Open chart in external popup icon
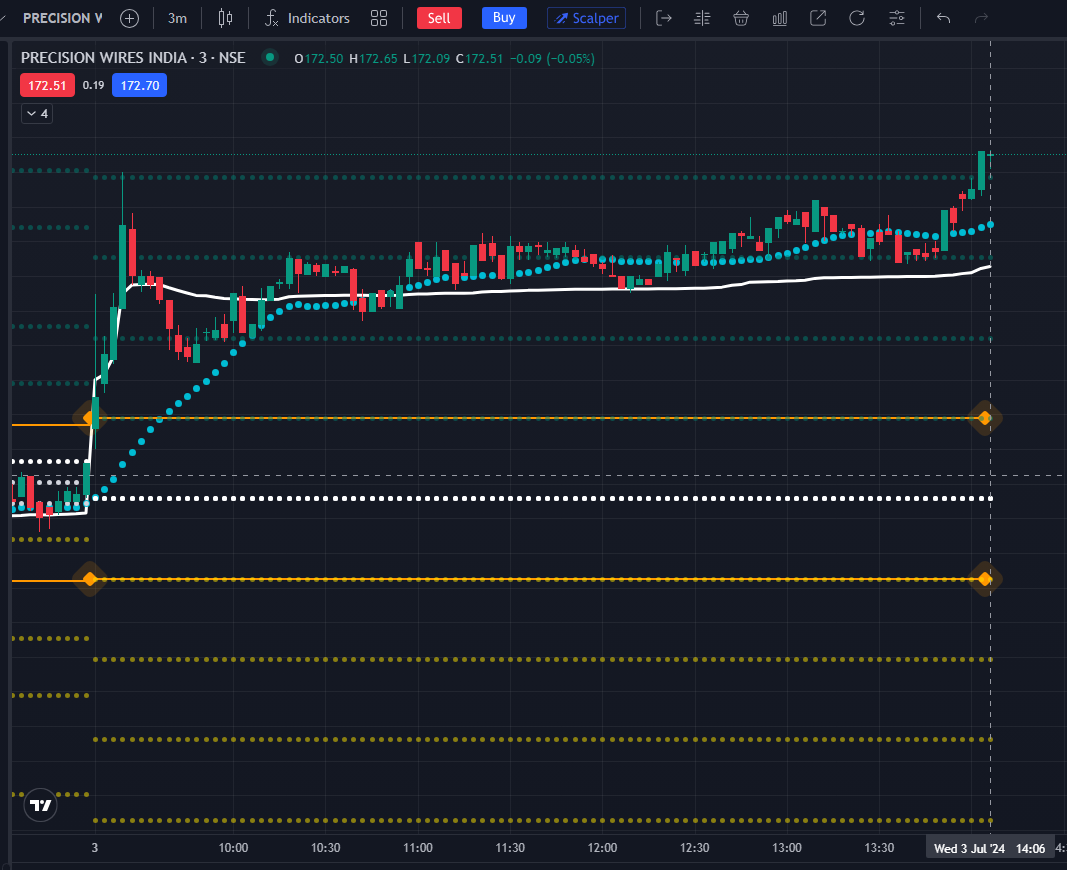This screenshot has height=870, width=1067. [x=818, y=18]
